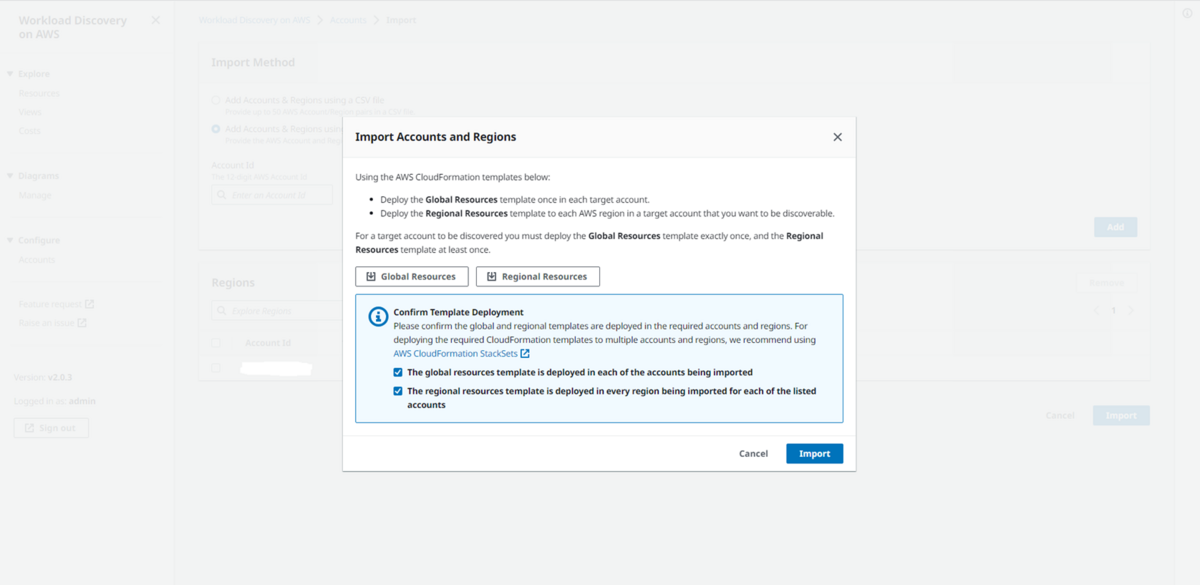The height and width of the screenshot is (585, 1200).
Task: Click the download icon in Global Resources button
Action: [371, 277]
